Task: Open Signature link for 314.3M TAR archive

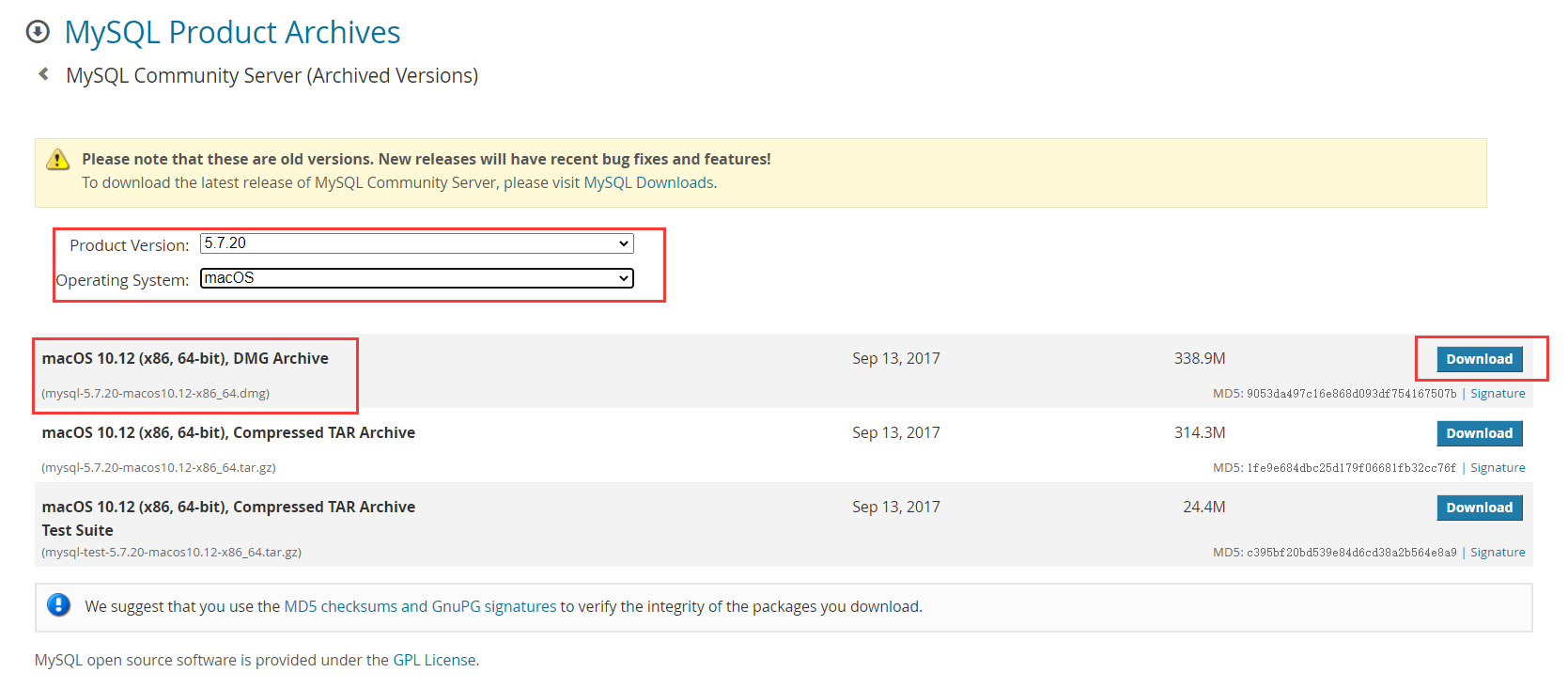Action: point(1498,468)
